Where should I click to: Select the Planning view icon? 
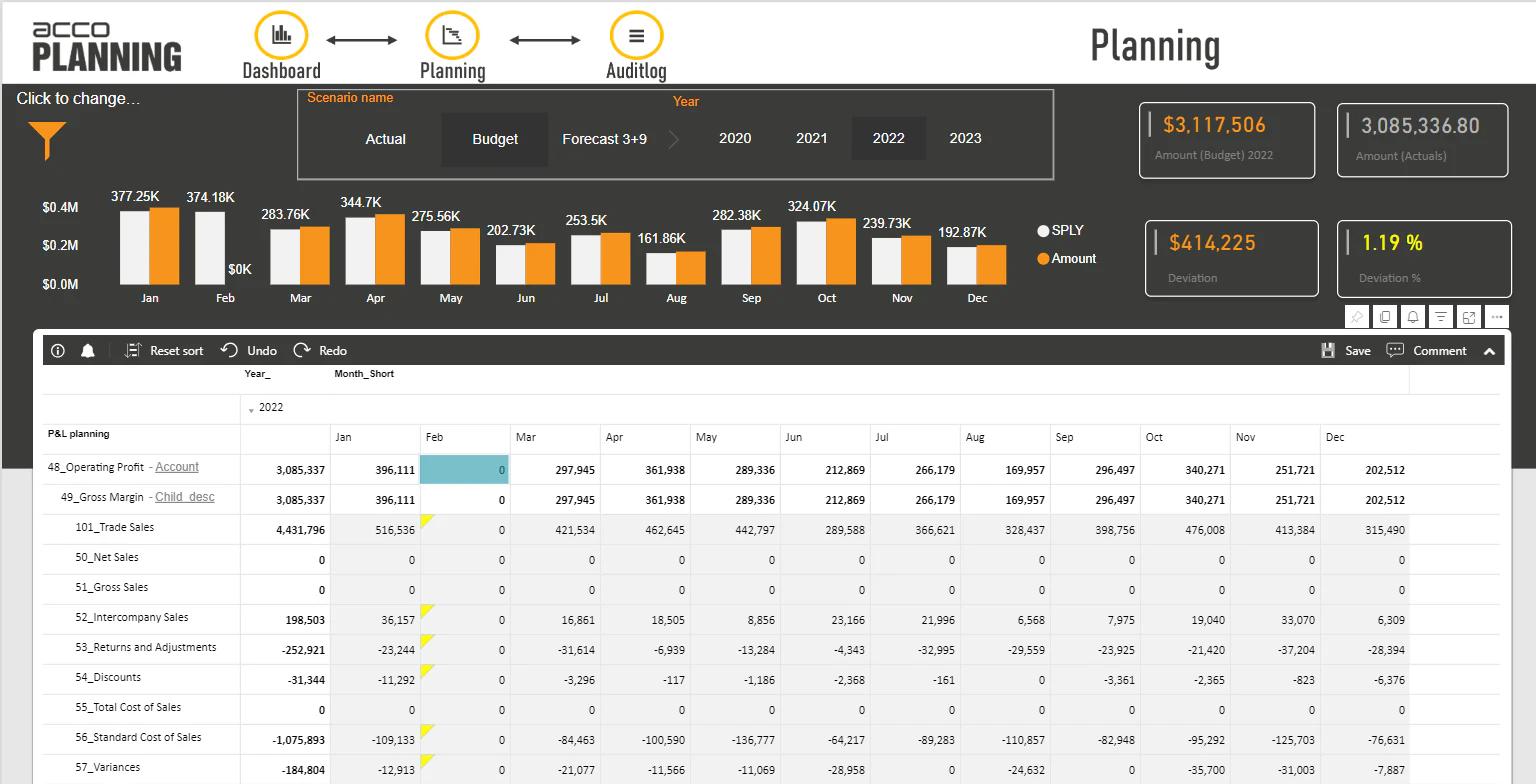pyautogui.click(x=452, y=34)
